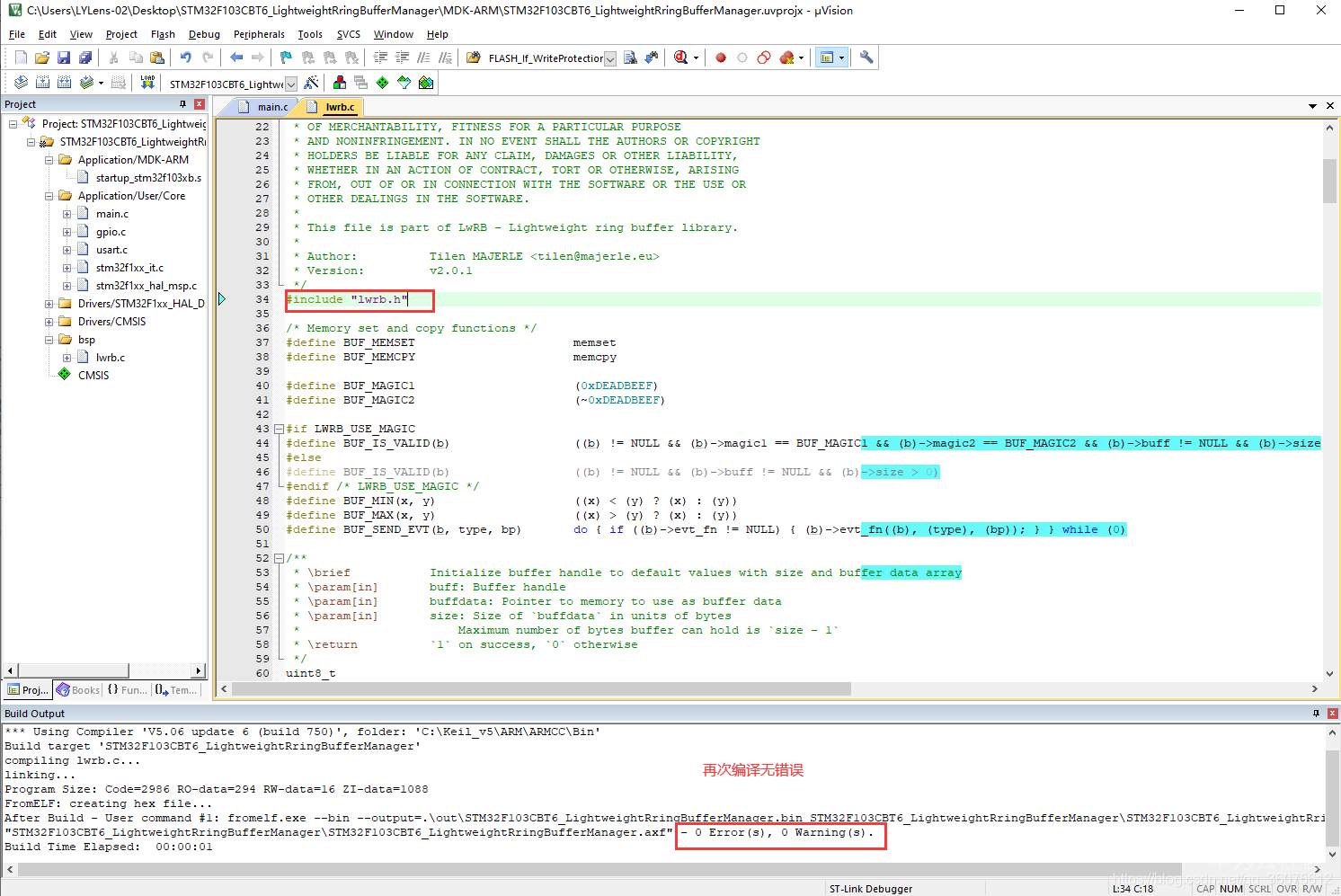
Task: Indent selected lines icon
Action: click(x=380, y=58)
